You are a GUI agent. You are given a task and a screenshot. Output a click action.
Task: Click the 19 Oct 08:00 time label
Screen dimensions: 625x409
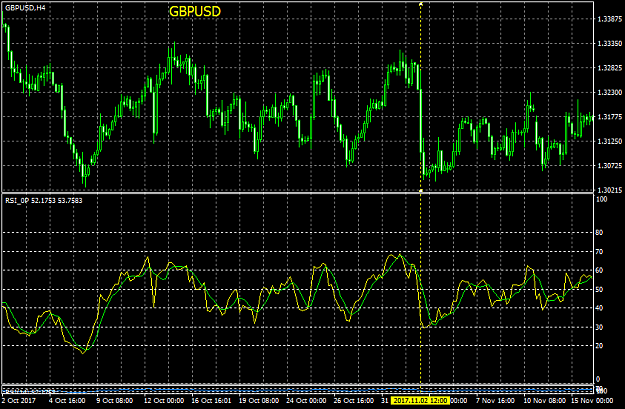(x=259, y=401)
